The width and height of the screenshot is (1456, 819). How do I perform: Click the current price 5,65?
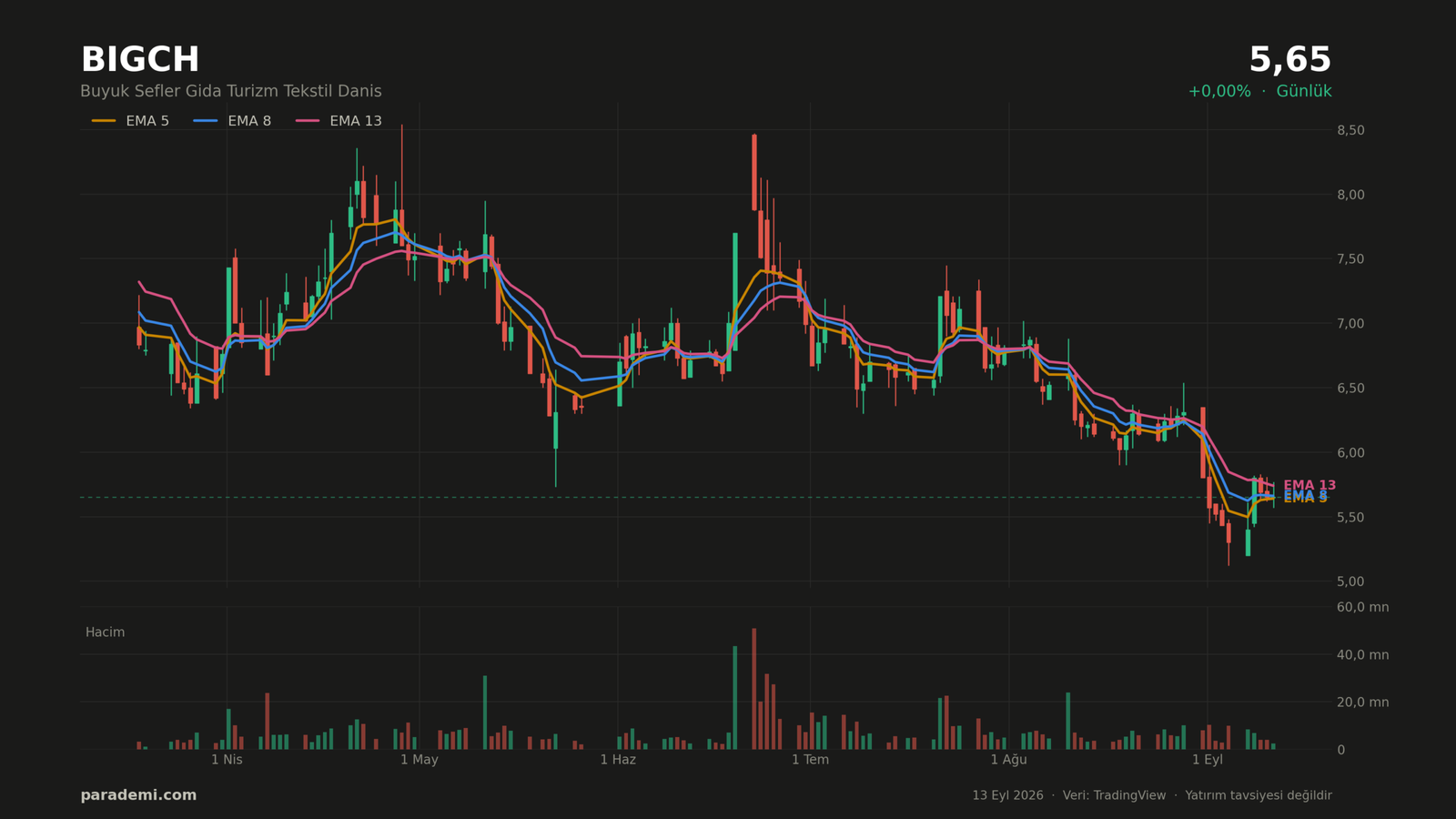point(1289,60)
